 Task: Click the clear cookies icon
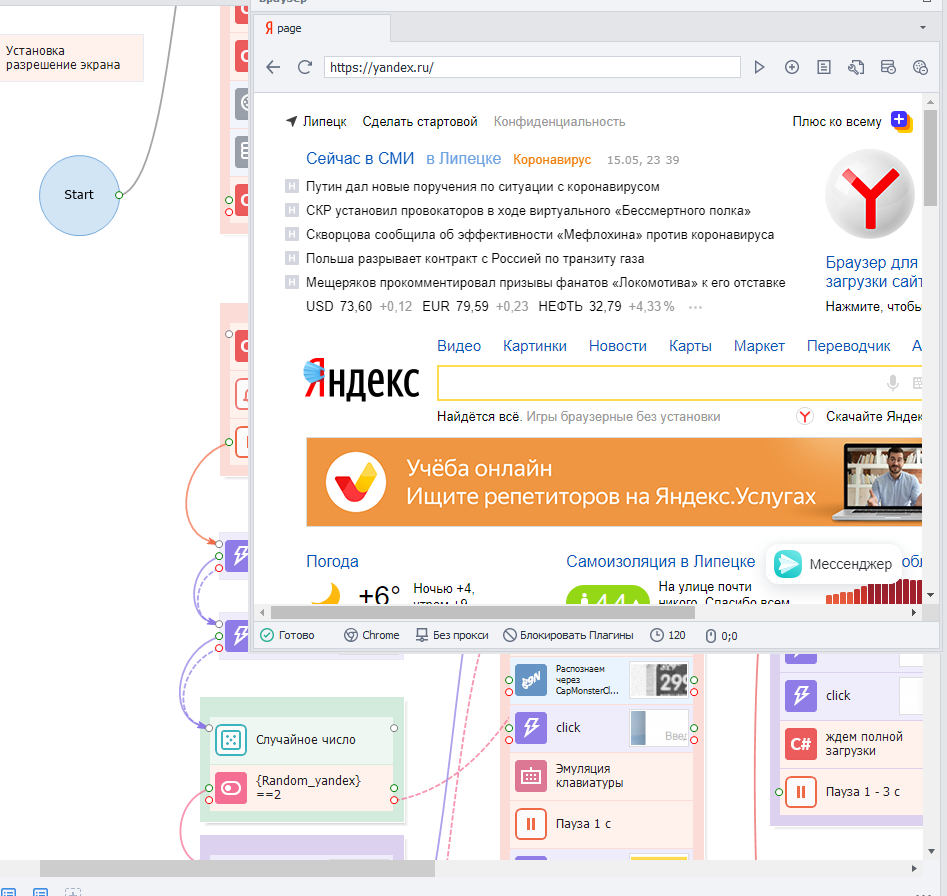(920, 67)
